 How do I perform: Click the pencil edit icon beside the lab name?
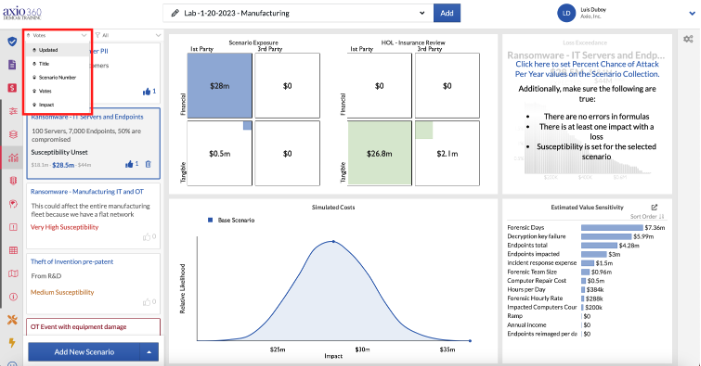pos(175,13)
